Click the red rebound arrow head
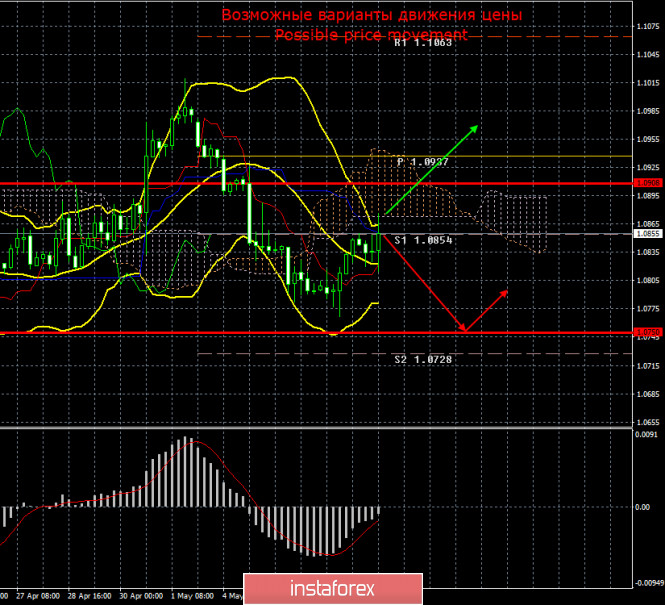This screenshot has height=605, width=665. coord(503,293)
